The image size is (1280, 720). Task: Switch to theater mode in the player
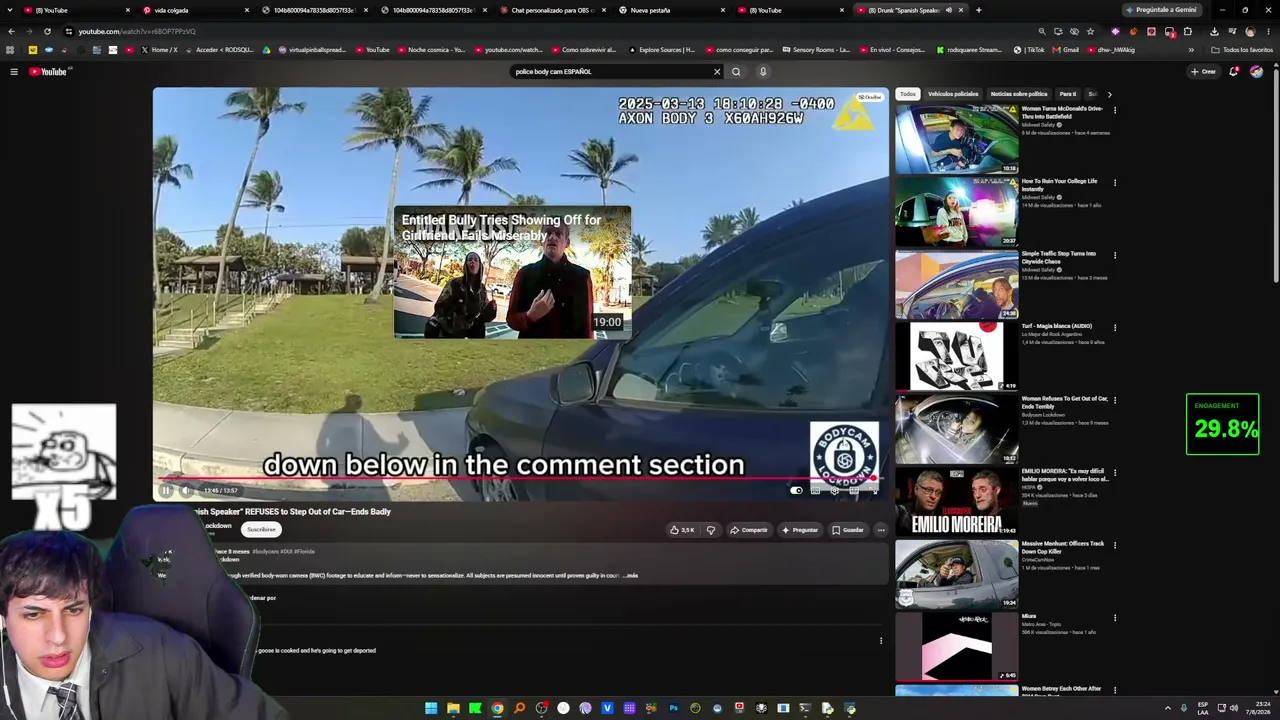854,490
